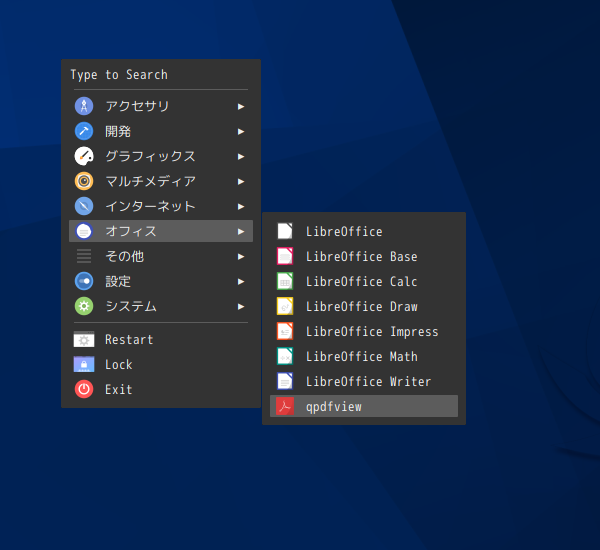Open the マルチメディア menu category
Screen dimensions: 600x550
pos(161,181)
